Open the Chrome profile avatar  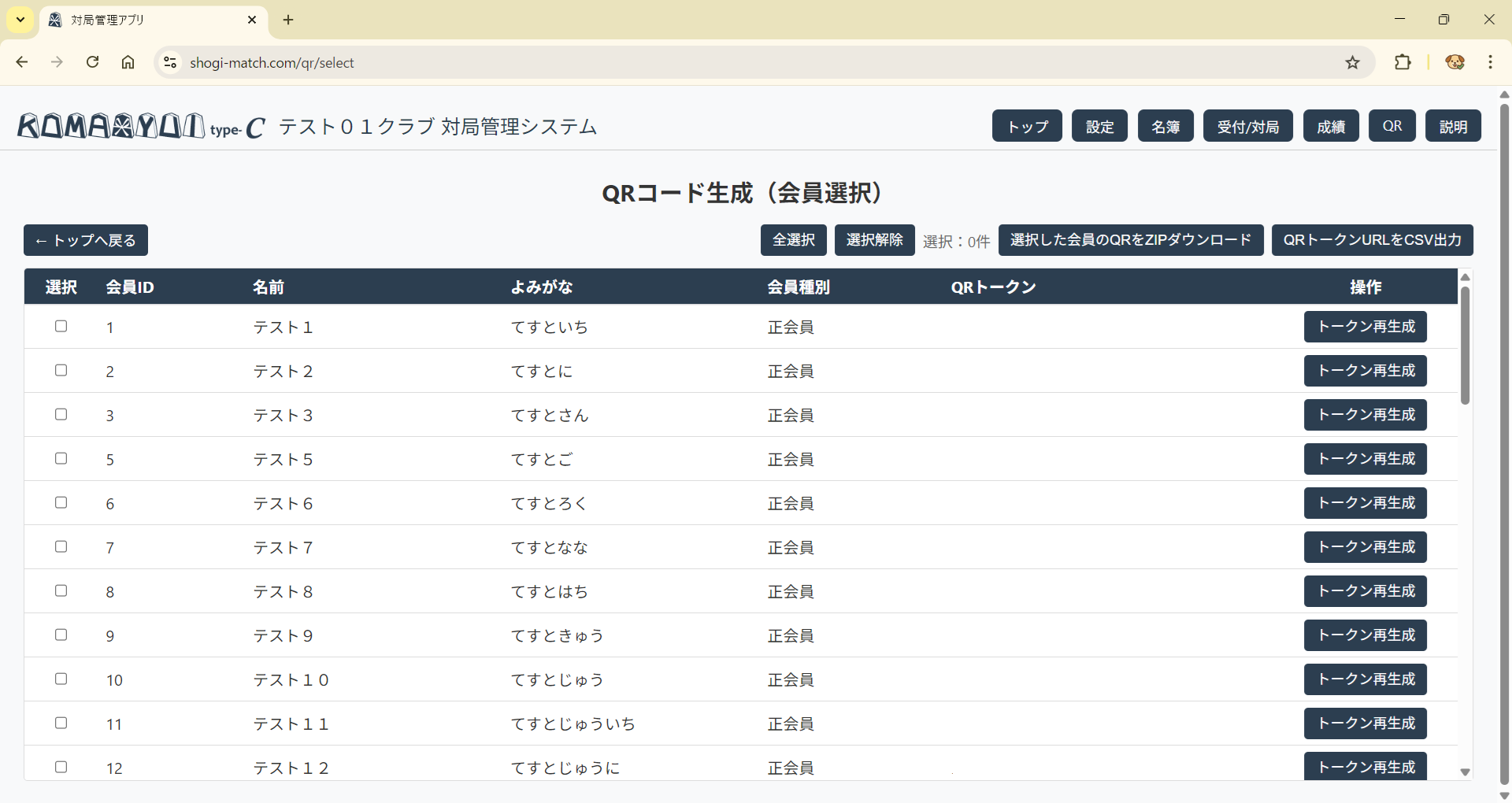click(x=1455, y=62)
